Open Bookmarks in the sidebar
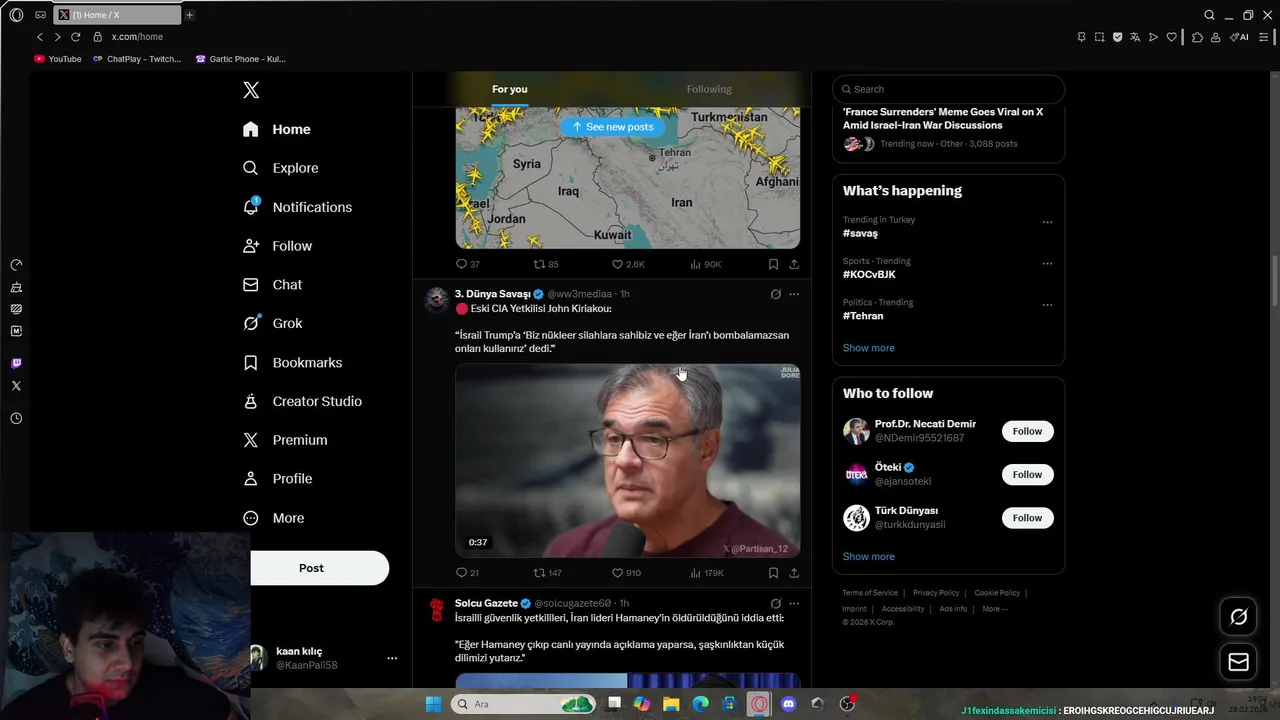The width and height of the screenshot is (1280, 720). coord(293,362)
